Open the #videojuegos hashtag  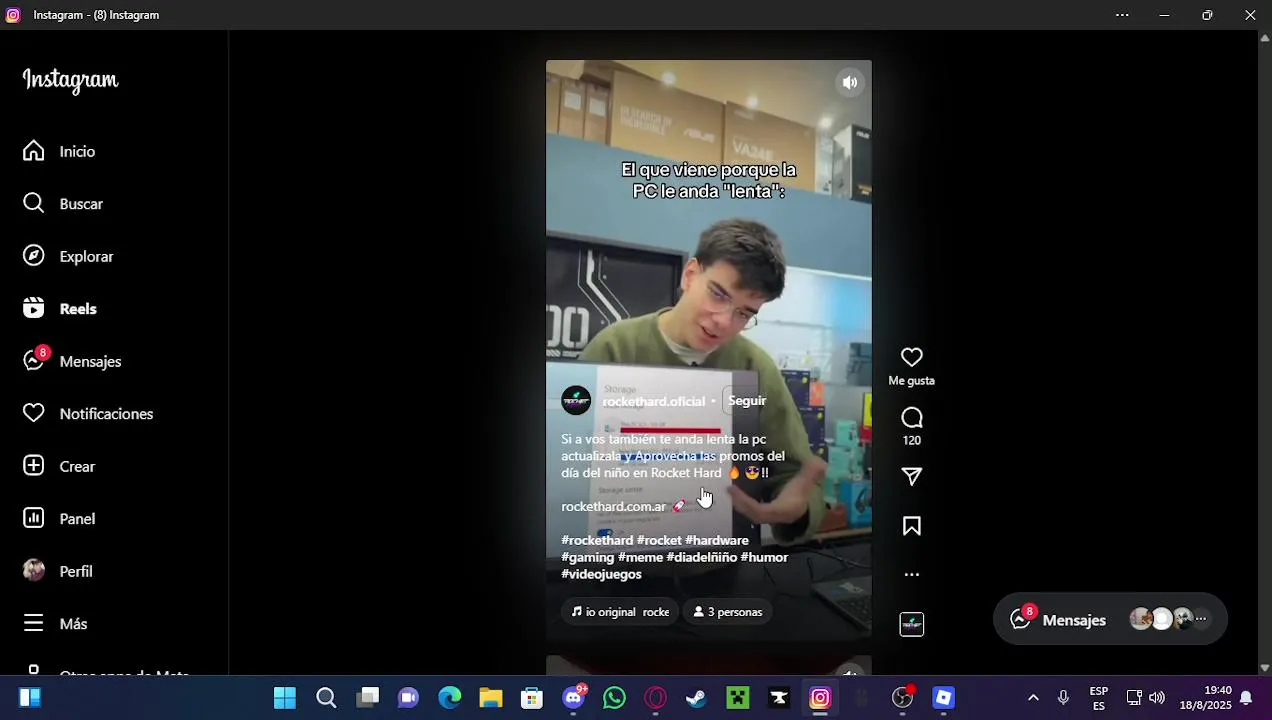click(x=601, y=574)
